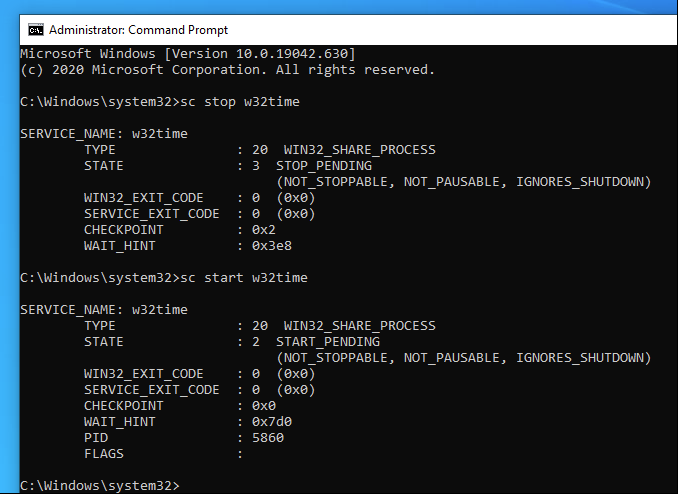The width and height of the screenshot is (678, 494).
Task: Click the Administrator: Command Prompt title text
Action: click(138, 30)
